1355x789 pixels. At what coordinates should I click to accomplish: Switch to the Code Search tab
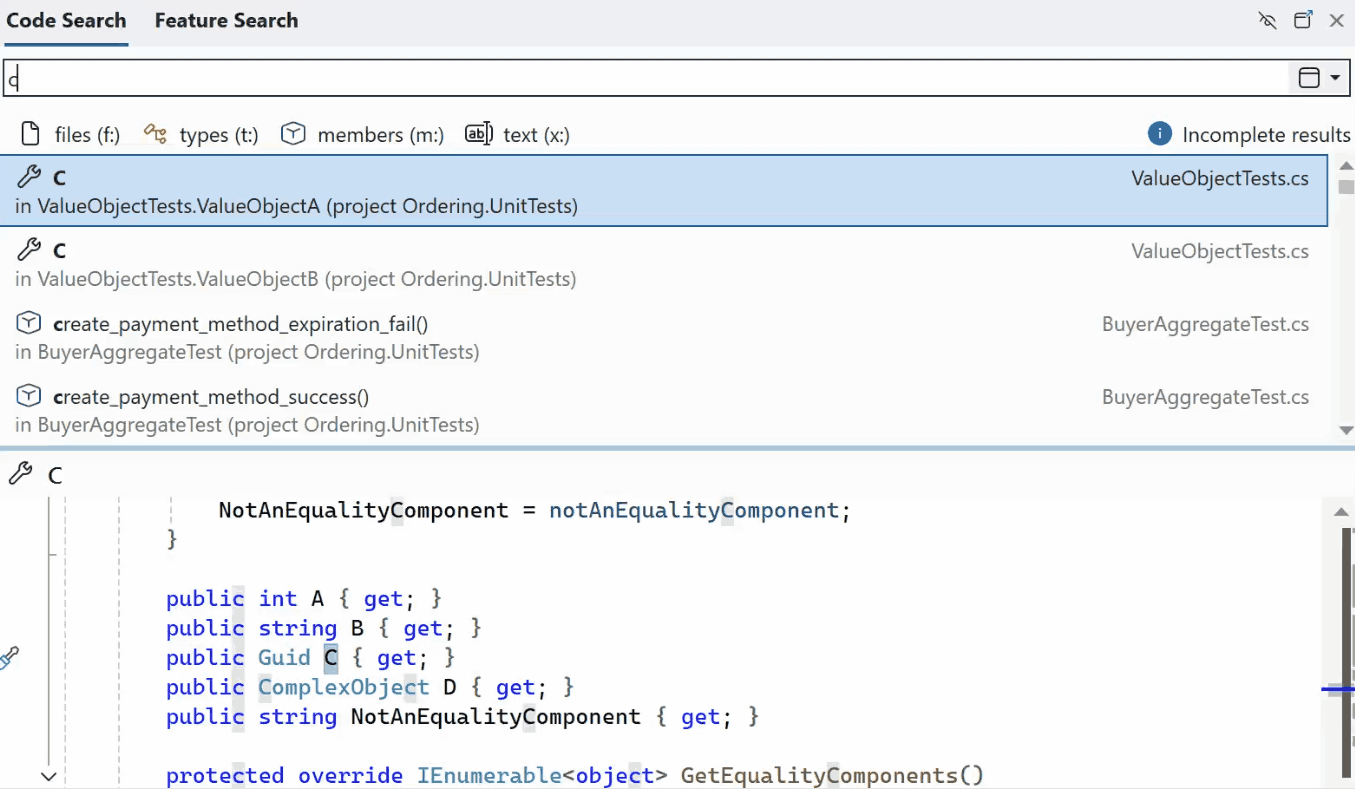coord(66,21)
